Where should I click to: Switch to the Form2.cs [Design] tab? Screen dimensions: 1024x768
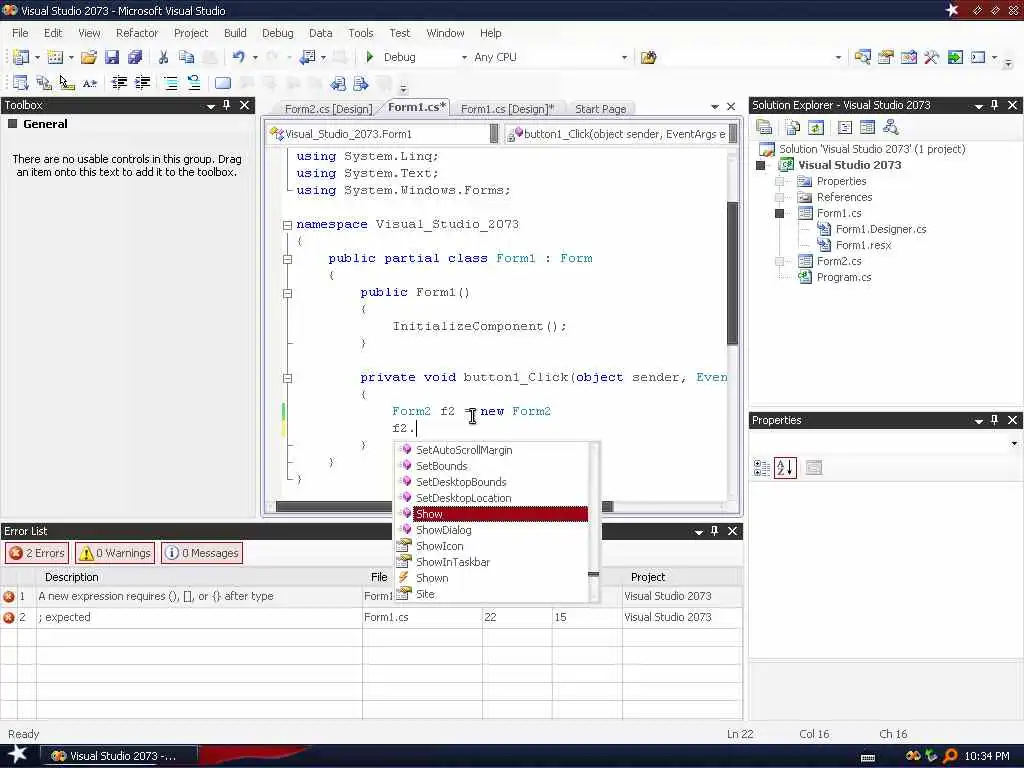(328, 109)
